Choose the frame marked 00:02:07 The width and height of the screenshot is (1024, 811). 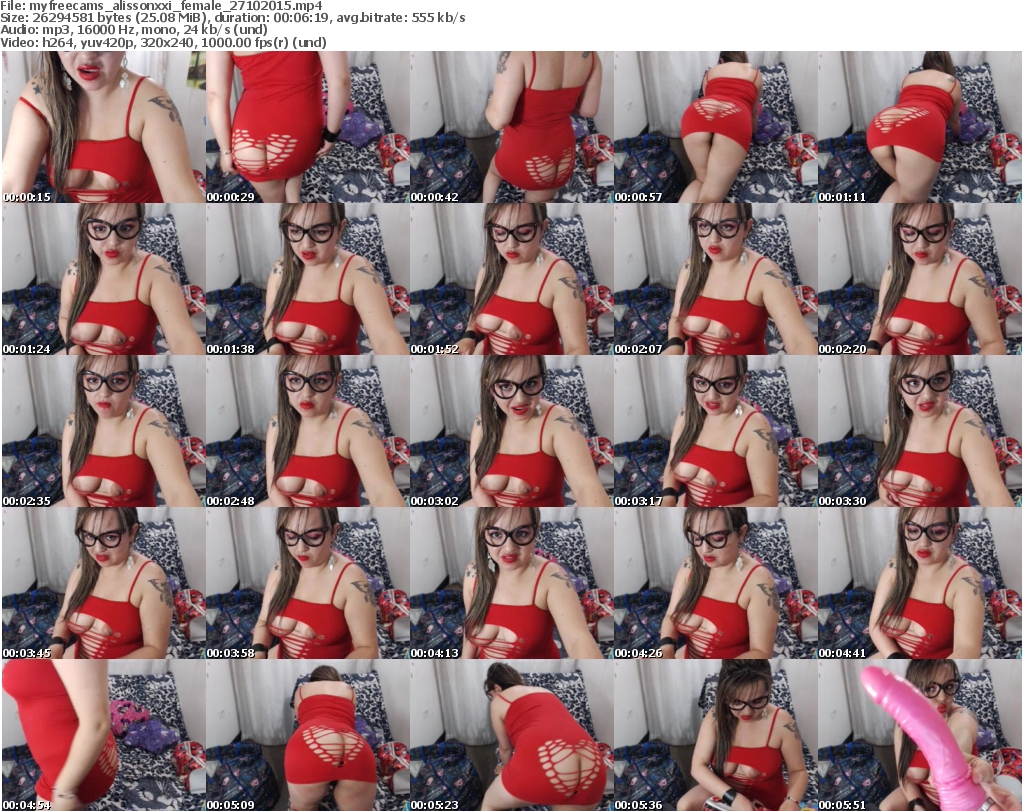pyautogui.click(x=715, y=279)
